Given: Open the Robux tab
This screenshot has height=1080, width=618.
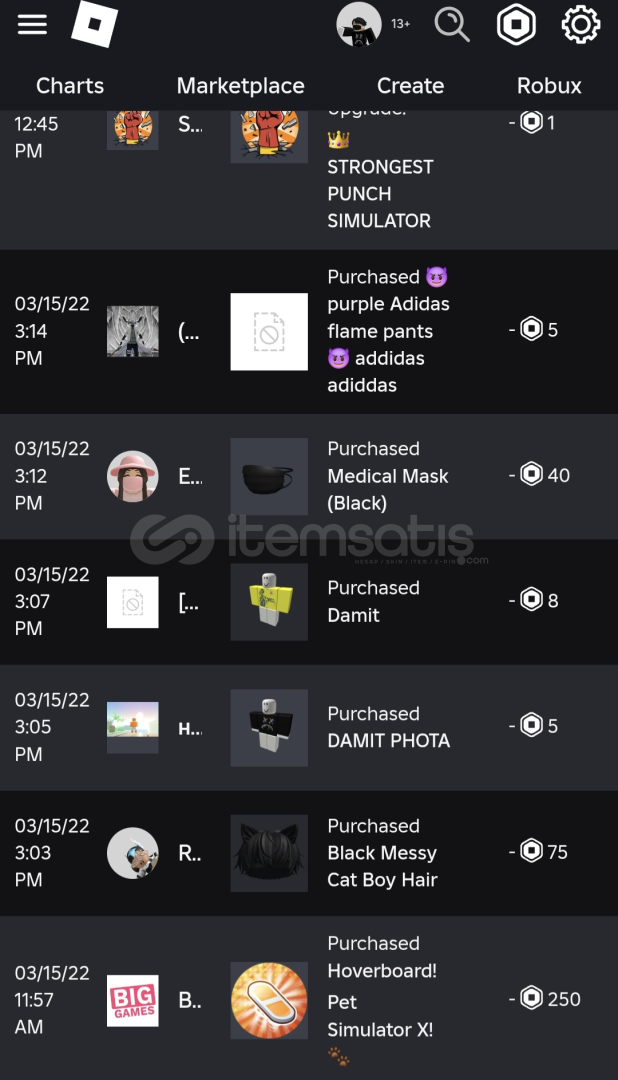Looking at the screenshot, I should coord(549,86).
